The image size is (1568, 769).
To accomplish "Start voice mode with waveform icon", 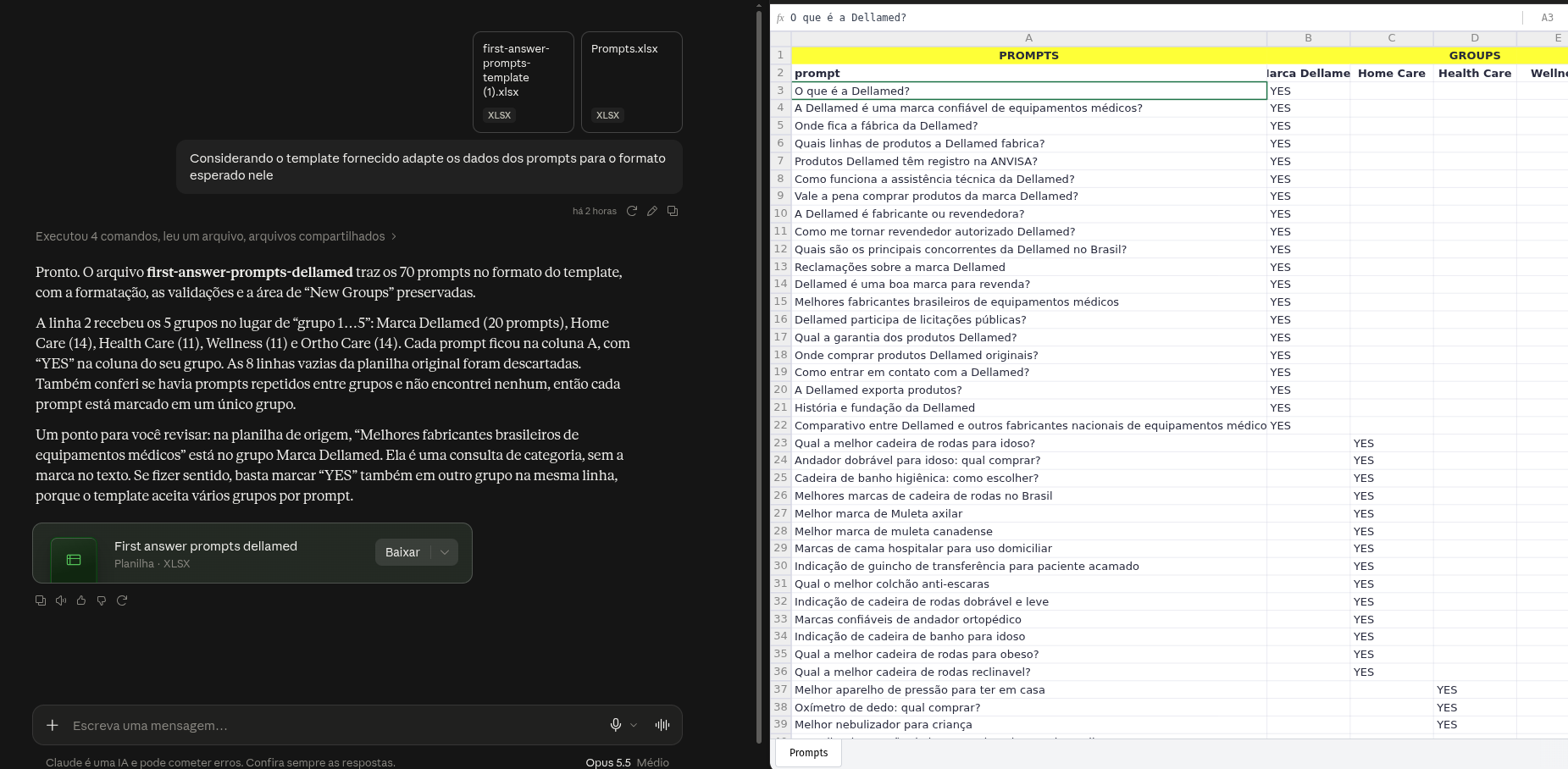I will (662, 725).
